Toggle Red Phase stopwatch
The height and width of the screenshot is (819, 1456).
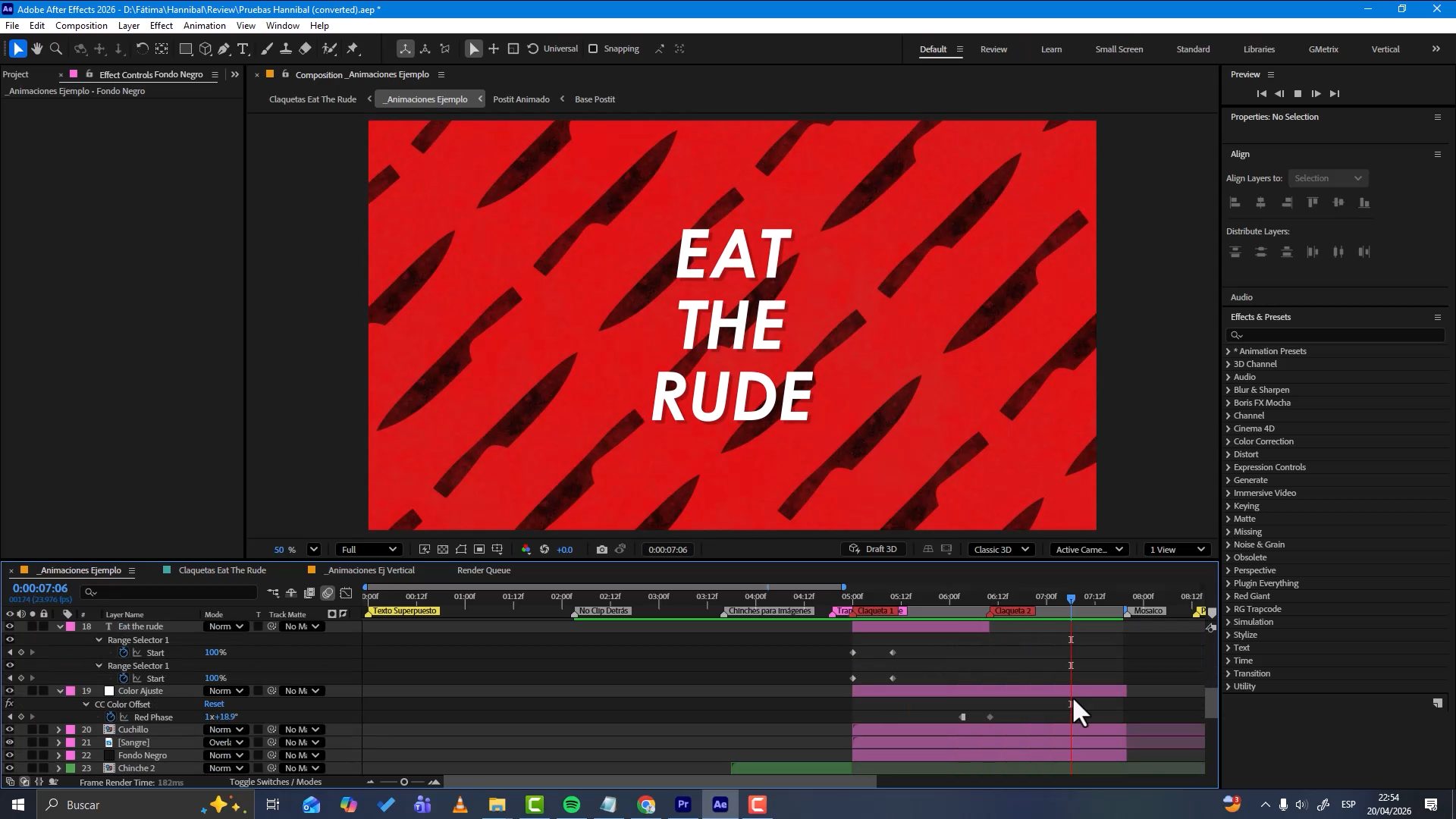click(111, 717)
